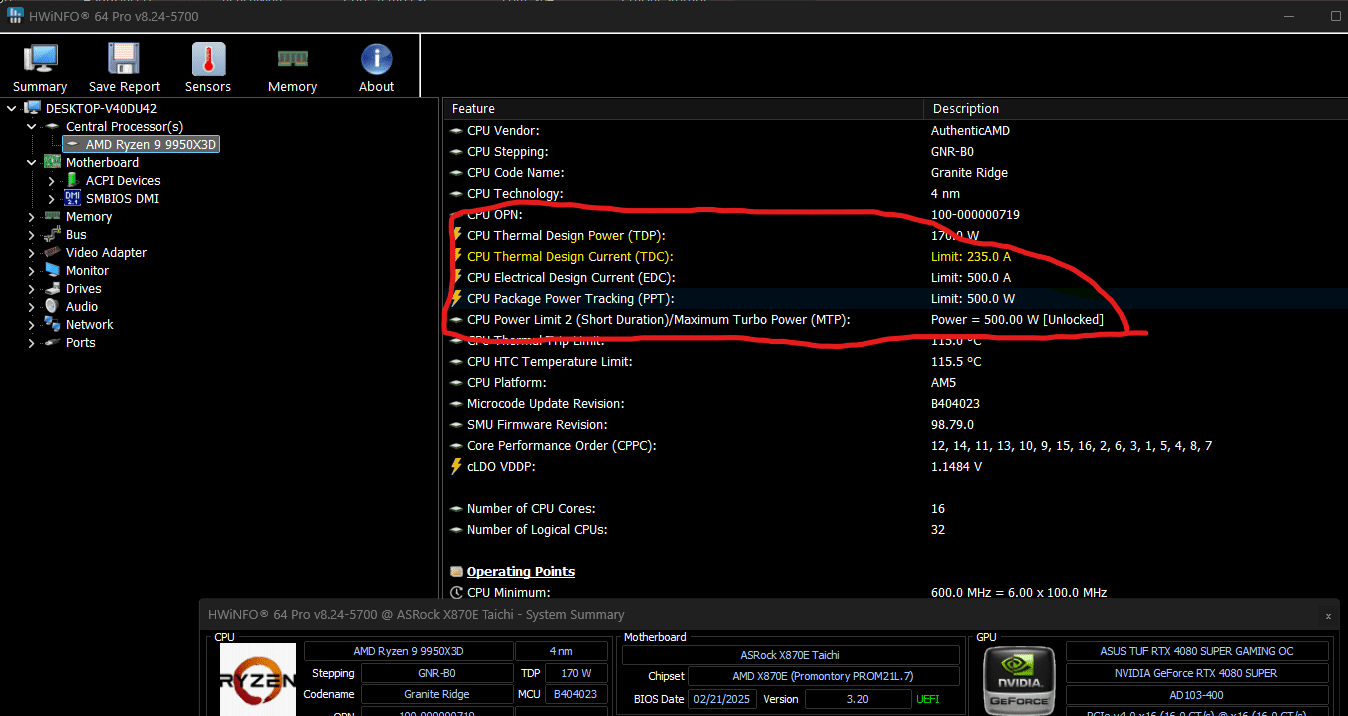This screenshot has width=1348, height=716.
Task: Click the Motherboard tree icon
Action: click(x=52, y=162)
